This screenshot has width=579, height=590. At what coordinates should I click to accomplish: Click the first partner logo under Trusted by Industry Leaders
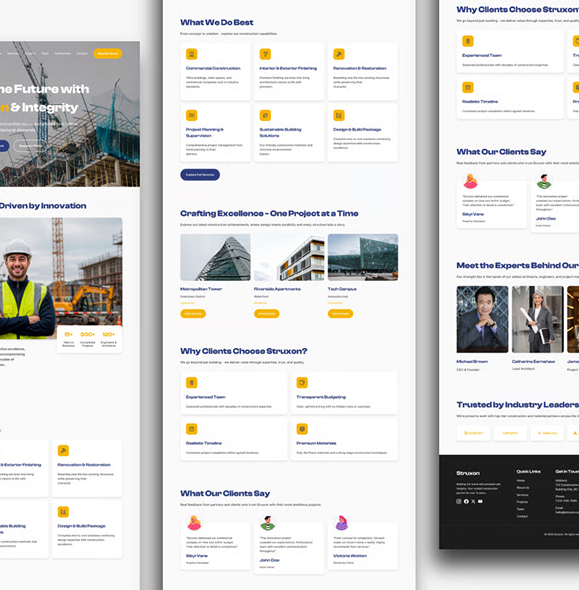click(473, 433)
